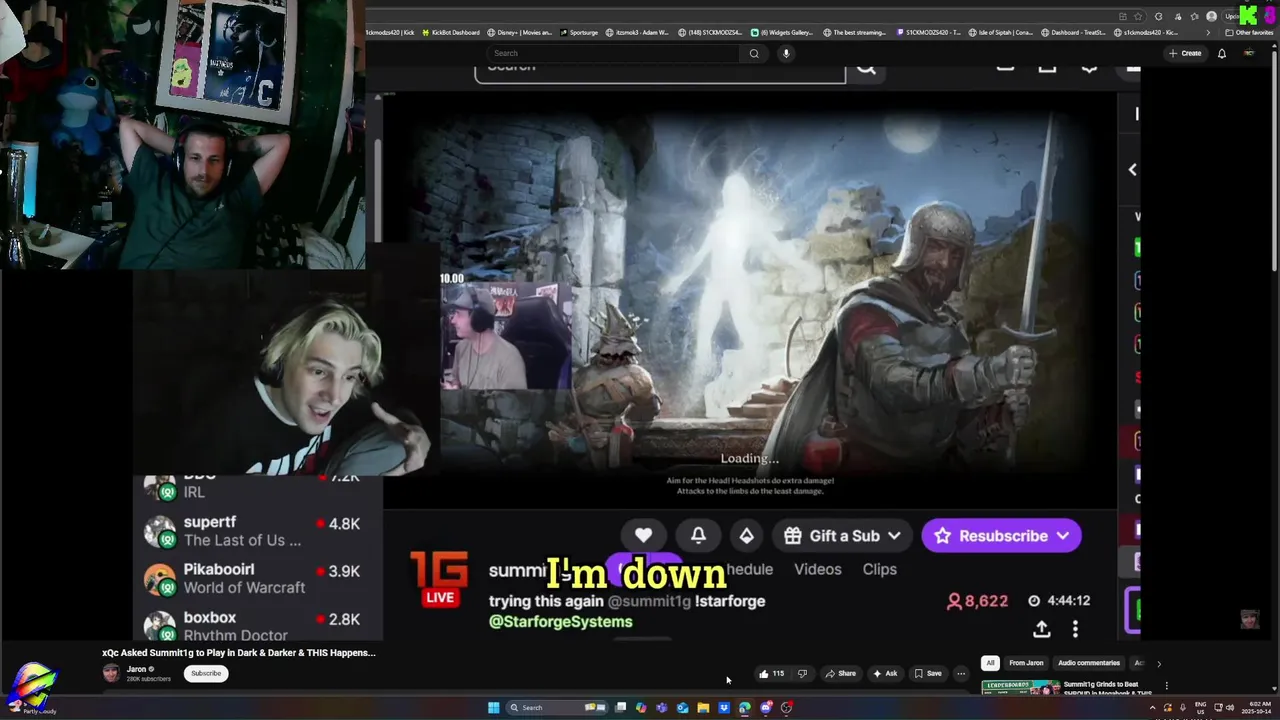The image size is (1280, 720).
Task: Open the Sportsurge bookmark
Action: (579, 32)
